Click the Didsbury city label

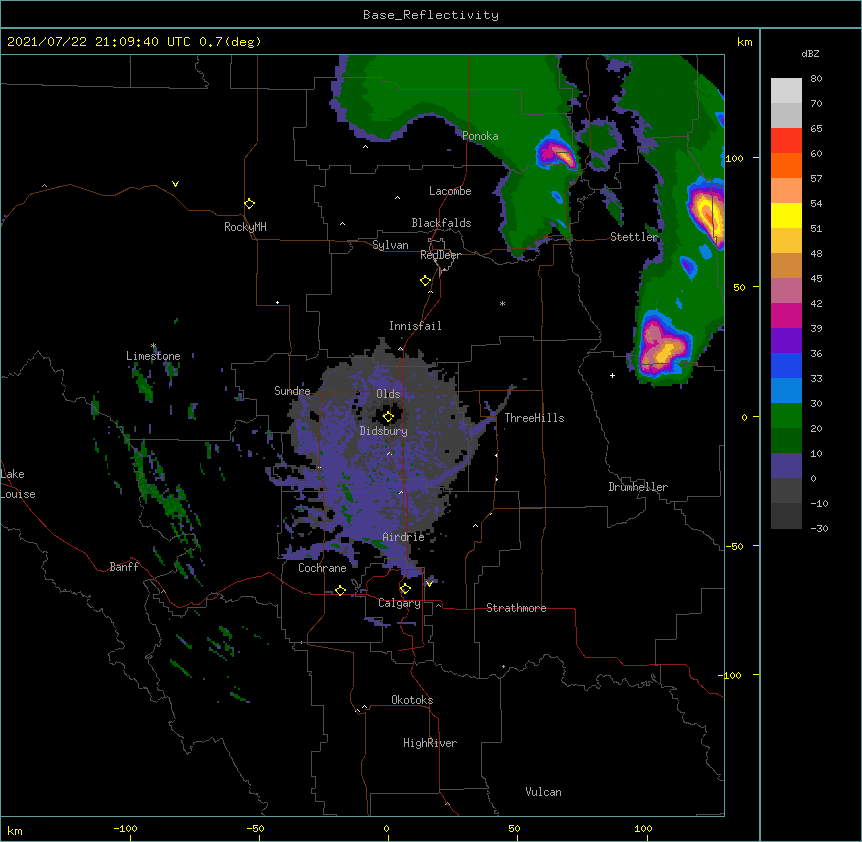click(383, 431)
